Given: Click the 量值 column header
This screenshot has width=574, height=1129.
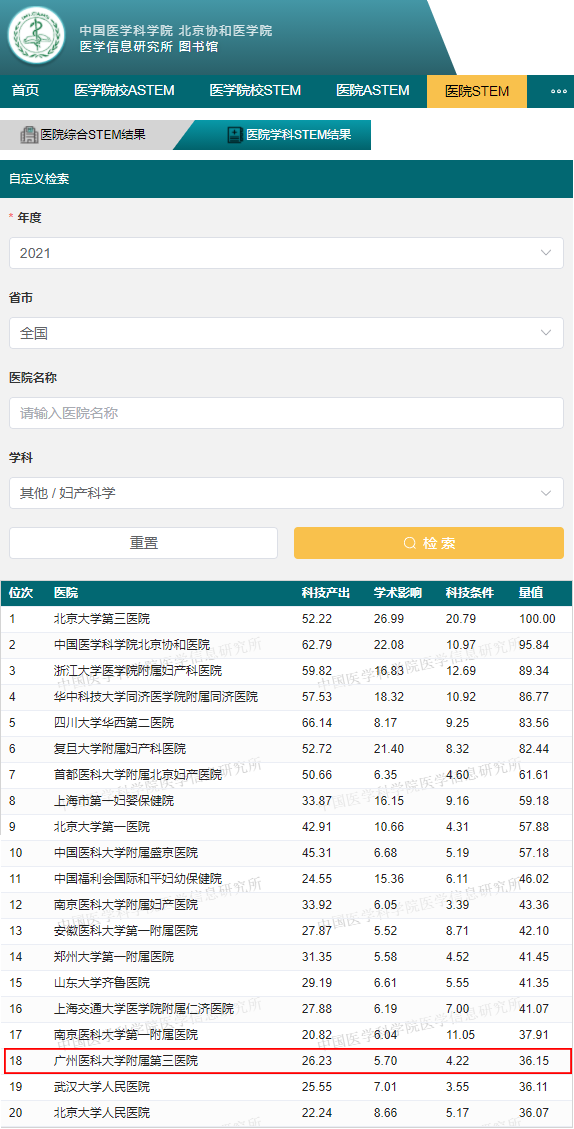Looking at the screenshot, I should coord(531,593).
